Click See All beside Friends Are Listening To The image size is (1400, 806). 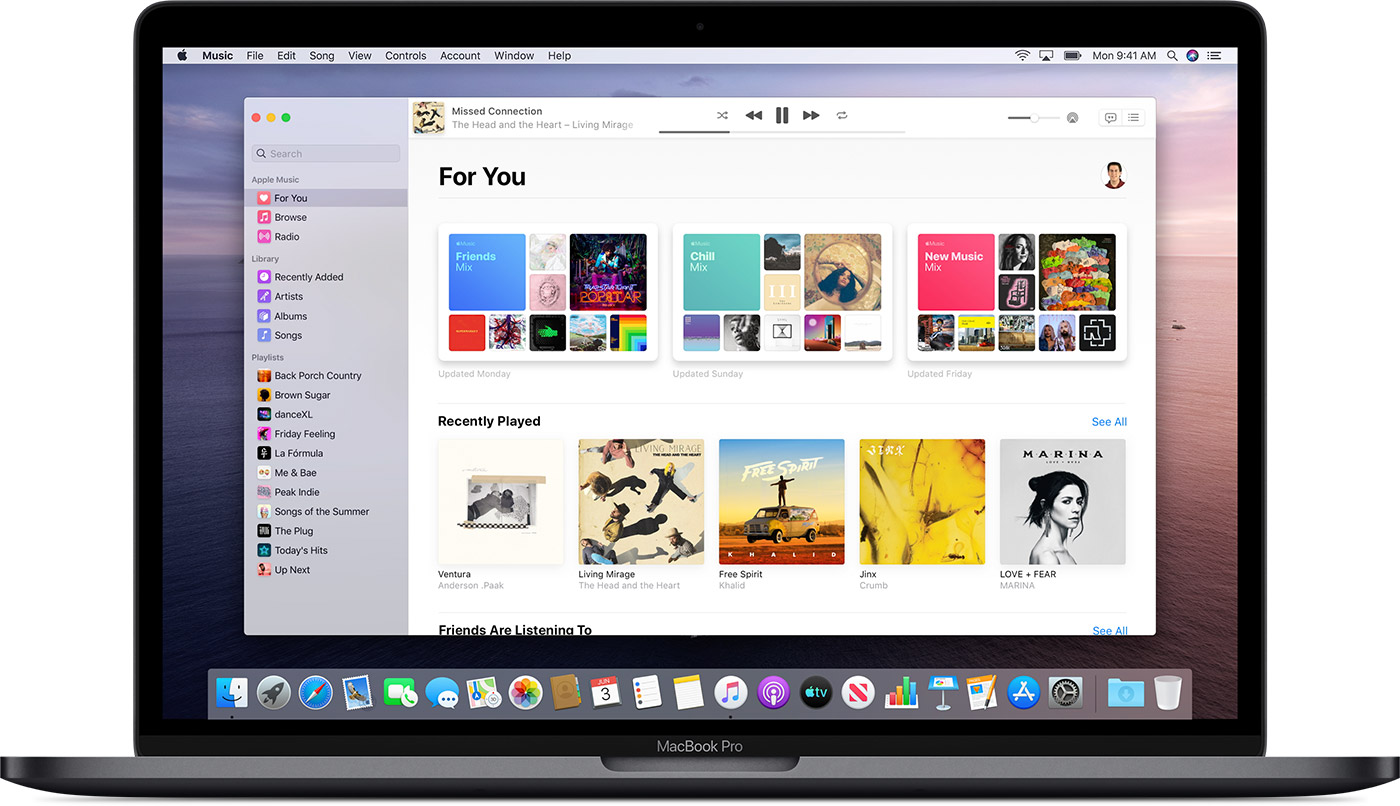pos(1109,630)
